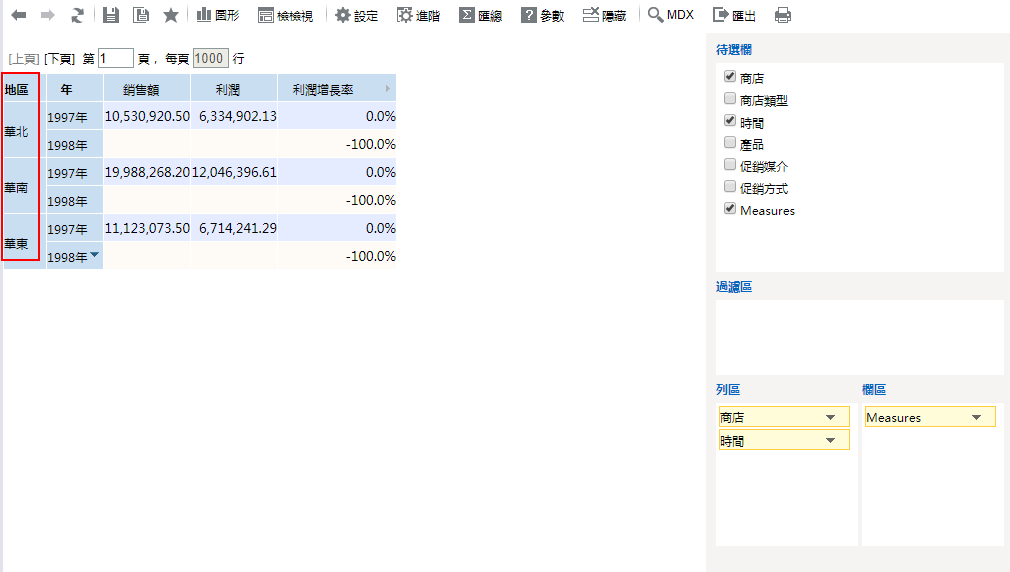Viewport: 1010px width, 572px height.
Task: Click the 匯總 summary button
Action: pos(480,15)
